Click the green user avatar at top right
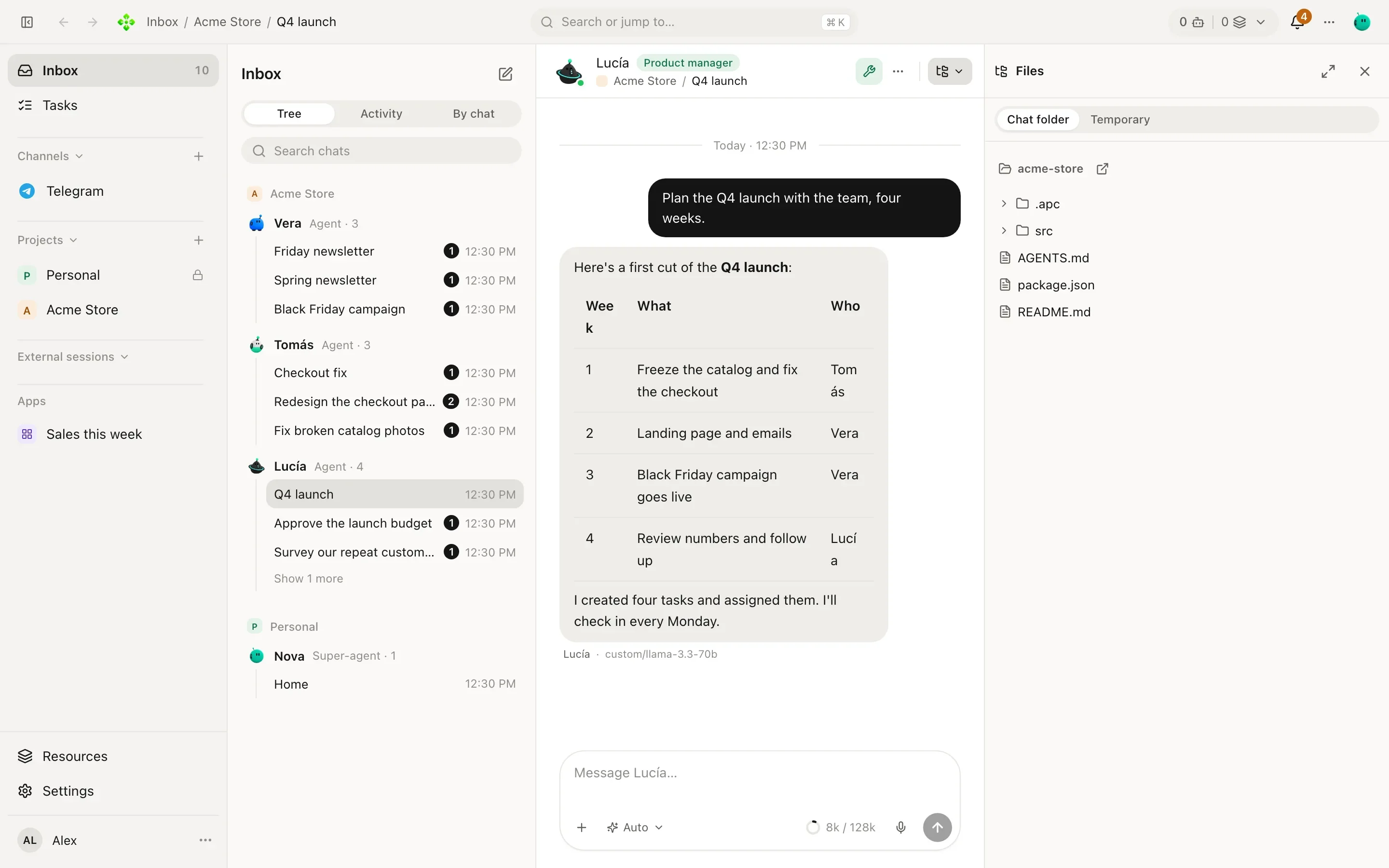The image size is (1389, 868). (x=1362, y=22)
